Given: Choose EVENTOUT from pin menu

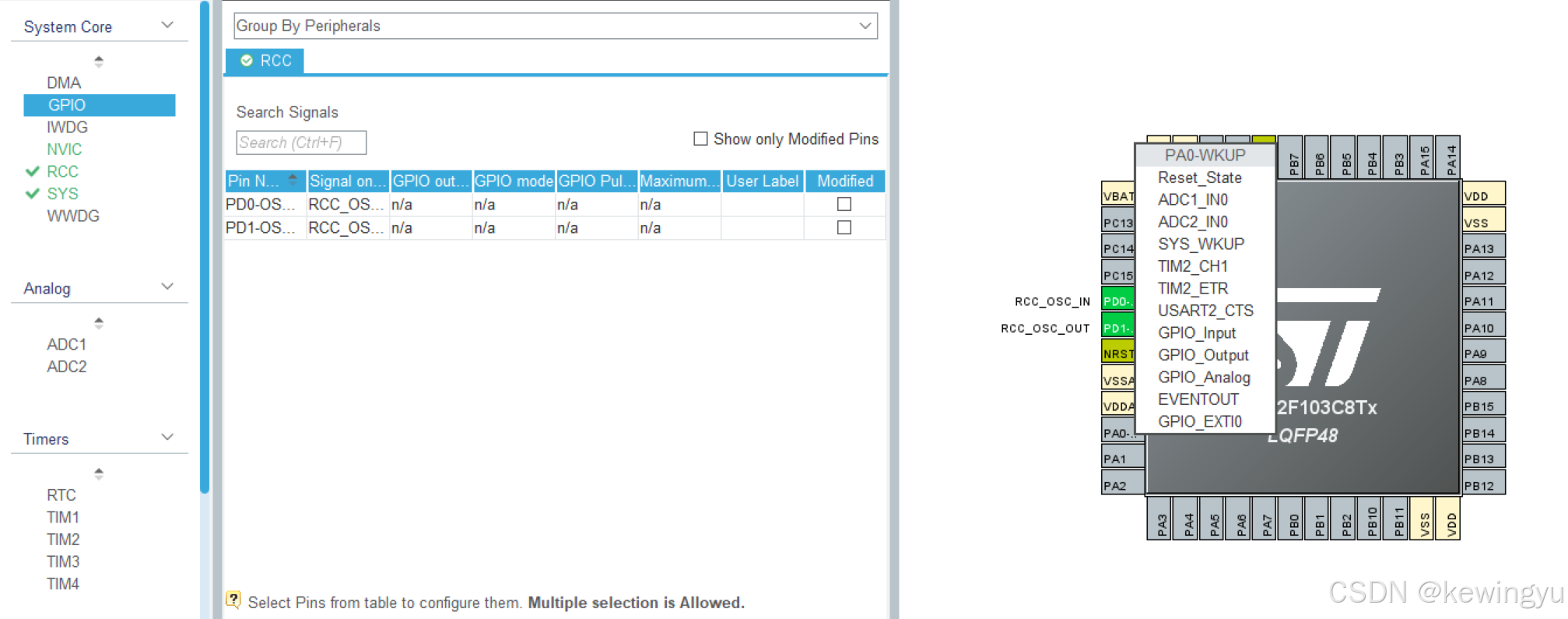Looking at the screenshot, I should click(x=1198, y=399).
